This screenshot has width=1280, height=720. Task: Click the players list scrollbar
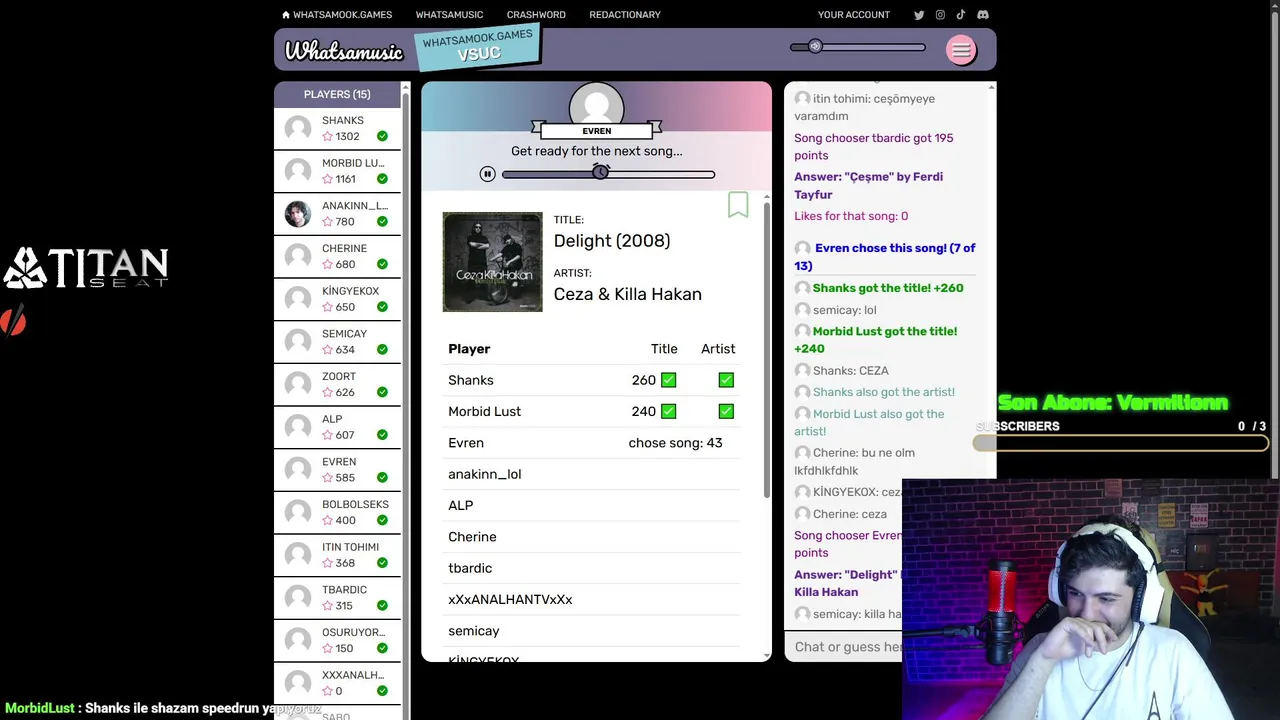[x=406, y=400]
